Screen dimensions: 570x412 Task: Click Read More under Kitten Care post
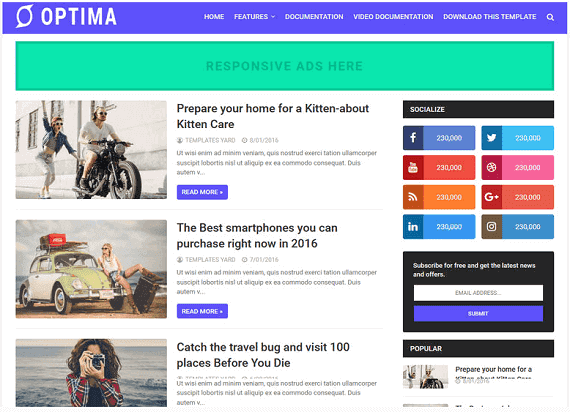pos(202,192)
